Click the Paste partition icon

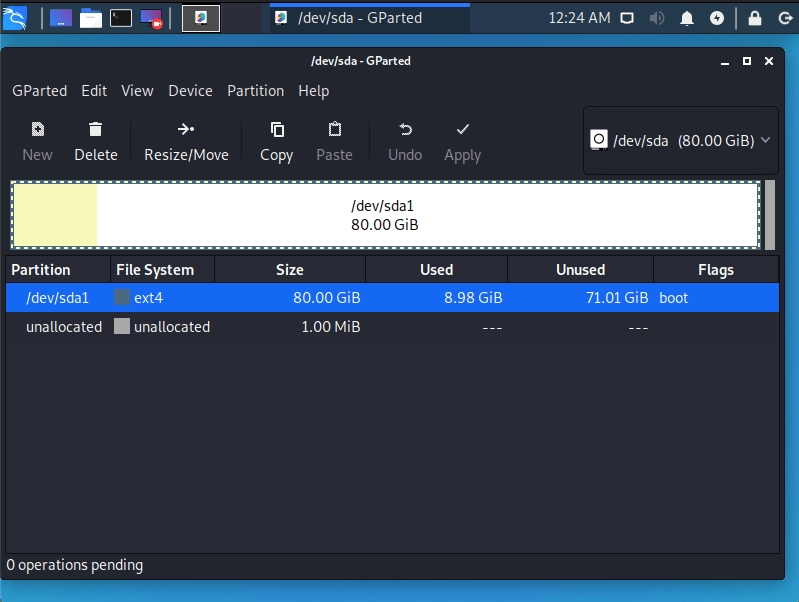335,130
